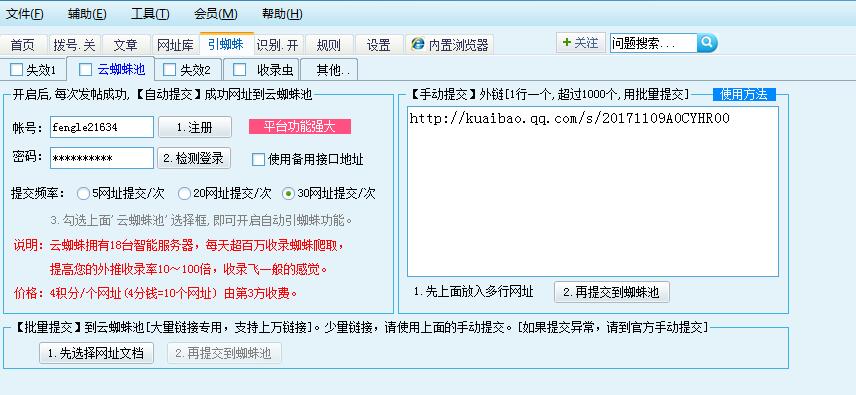The image size is (856, 395).
Task: Switch to the 设置 tab
Action: pos(379,45)
